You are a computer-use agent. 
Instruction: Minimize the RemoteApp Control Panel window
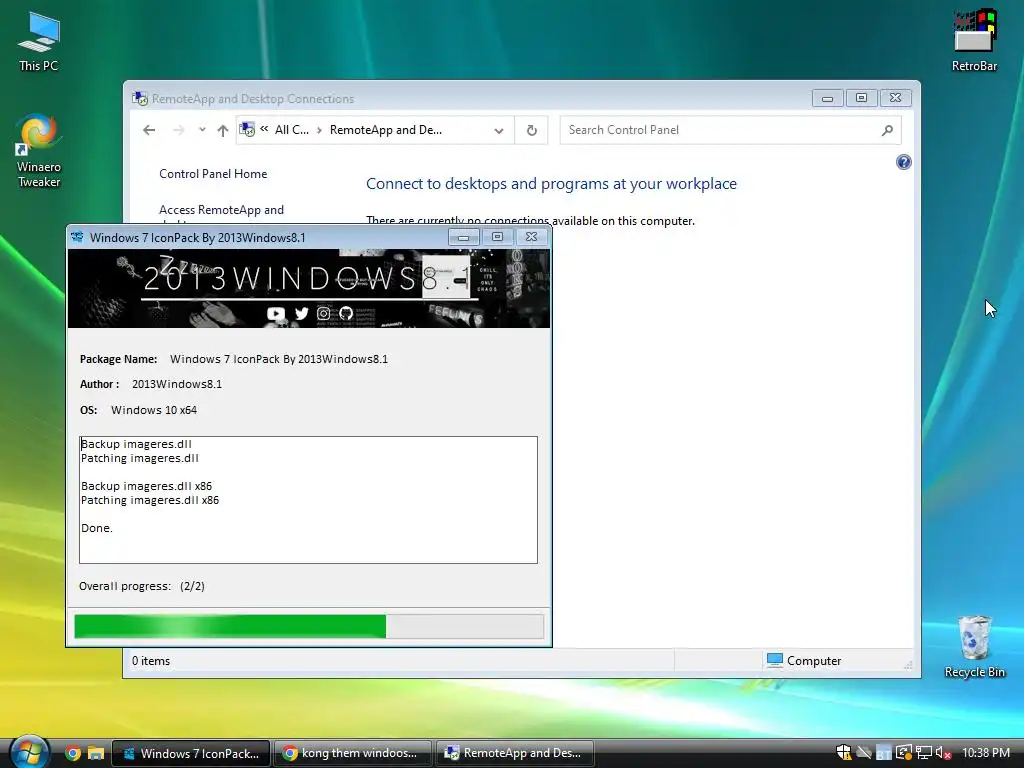click(827, 98)
